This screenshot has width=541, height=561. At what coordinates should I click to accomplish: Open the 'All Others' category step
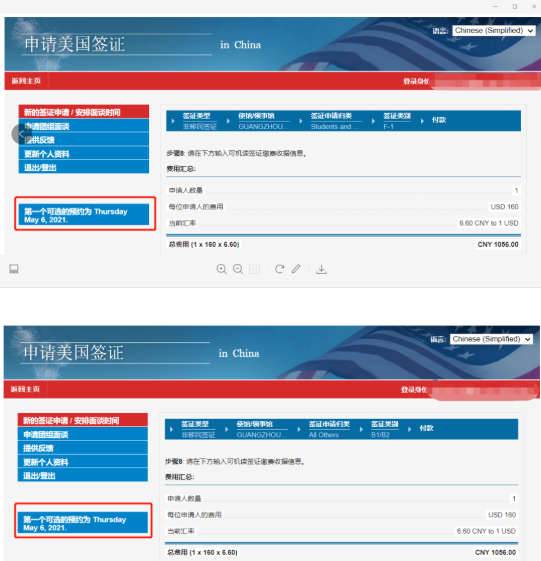329,429
